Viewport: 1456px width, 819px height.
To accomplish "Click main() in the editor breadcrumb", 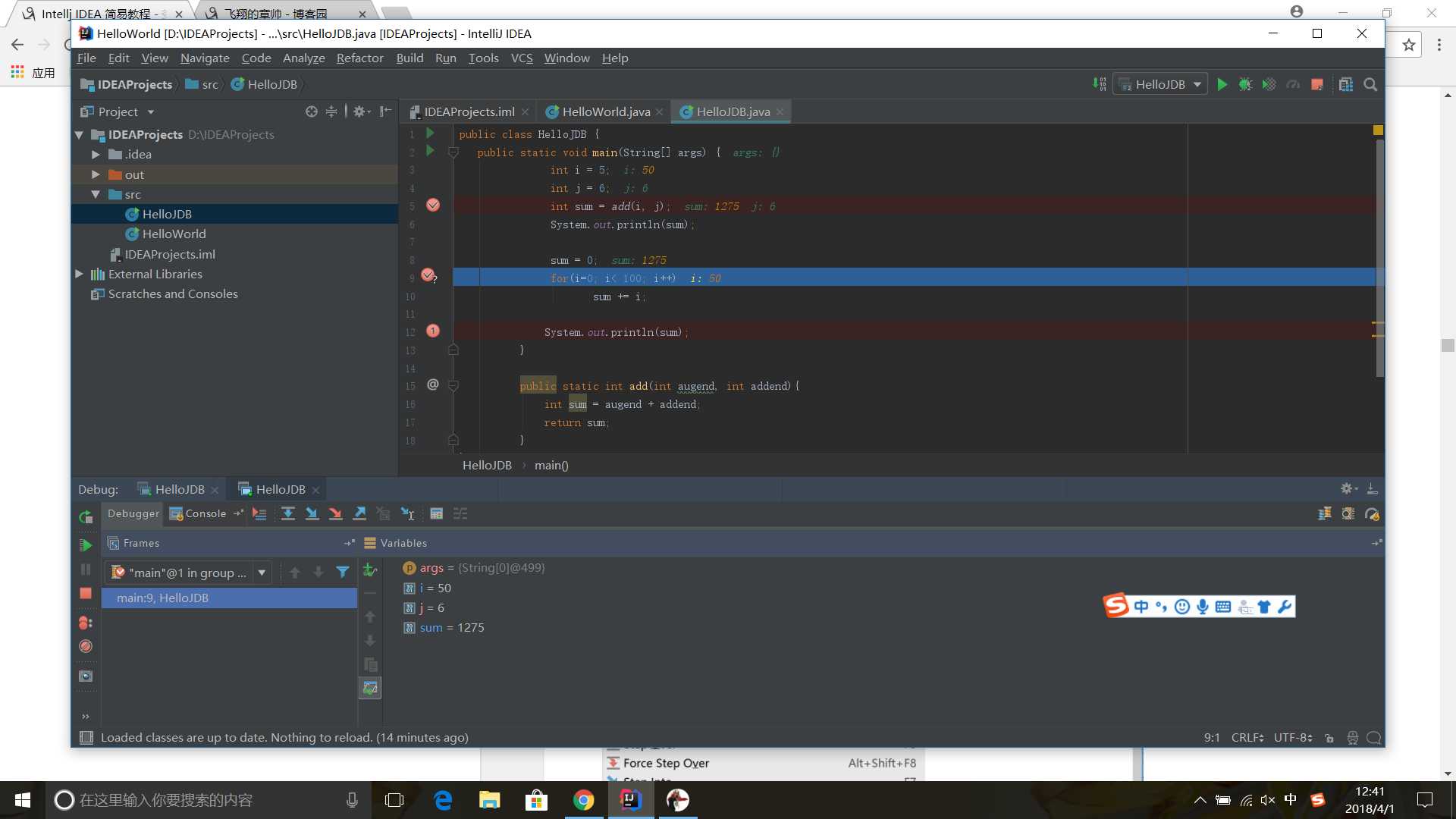I will [551, 466].
